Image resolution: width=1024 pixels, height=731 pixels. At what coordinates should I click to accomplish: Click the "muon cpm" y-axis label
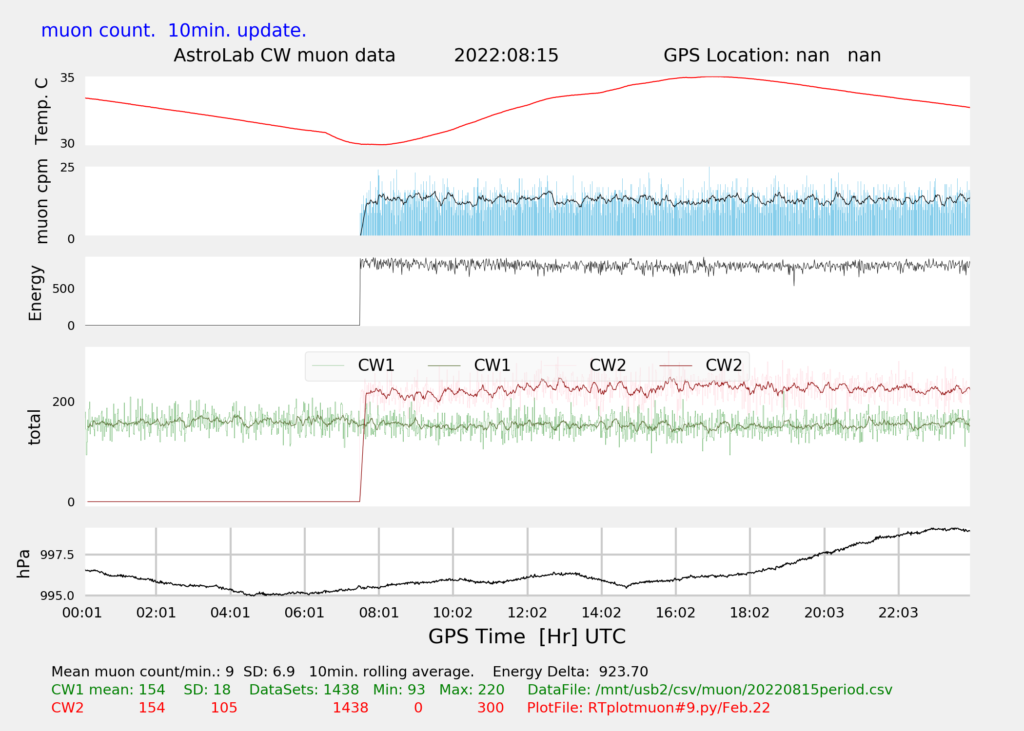point(41,201)
